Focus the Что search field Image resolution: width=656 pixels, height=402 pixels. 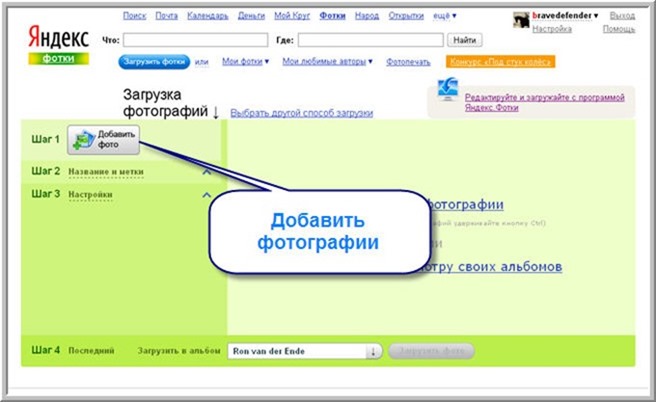point(195,40)
